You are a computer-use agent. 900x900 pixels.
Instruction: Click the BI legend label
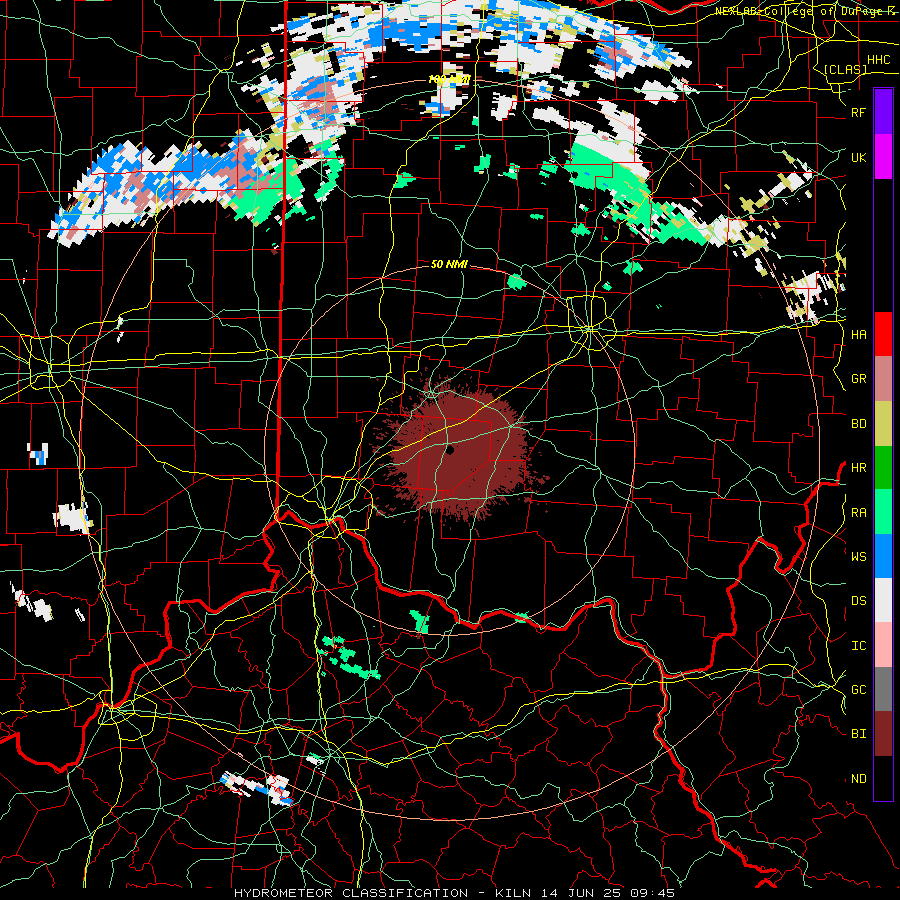(x=858, y=734)
